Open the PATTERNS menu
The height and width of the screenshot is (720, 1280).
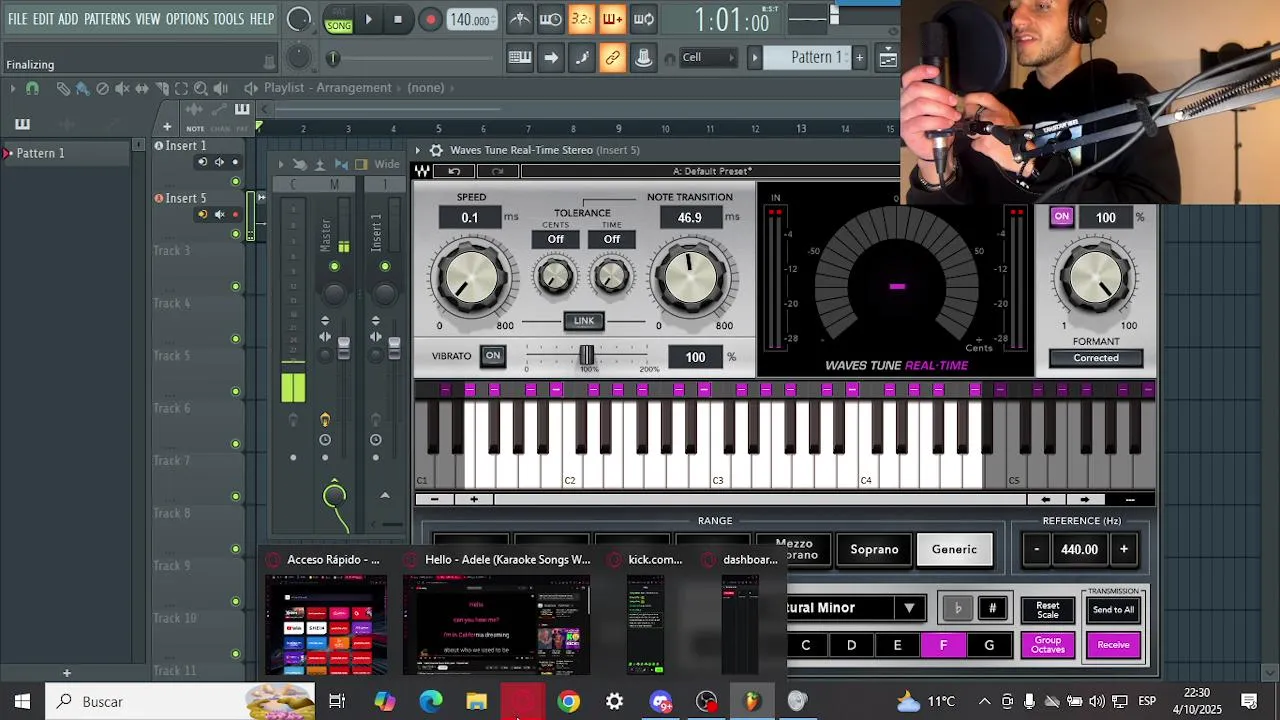click(107, 19)
